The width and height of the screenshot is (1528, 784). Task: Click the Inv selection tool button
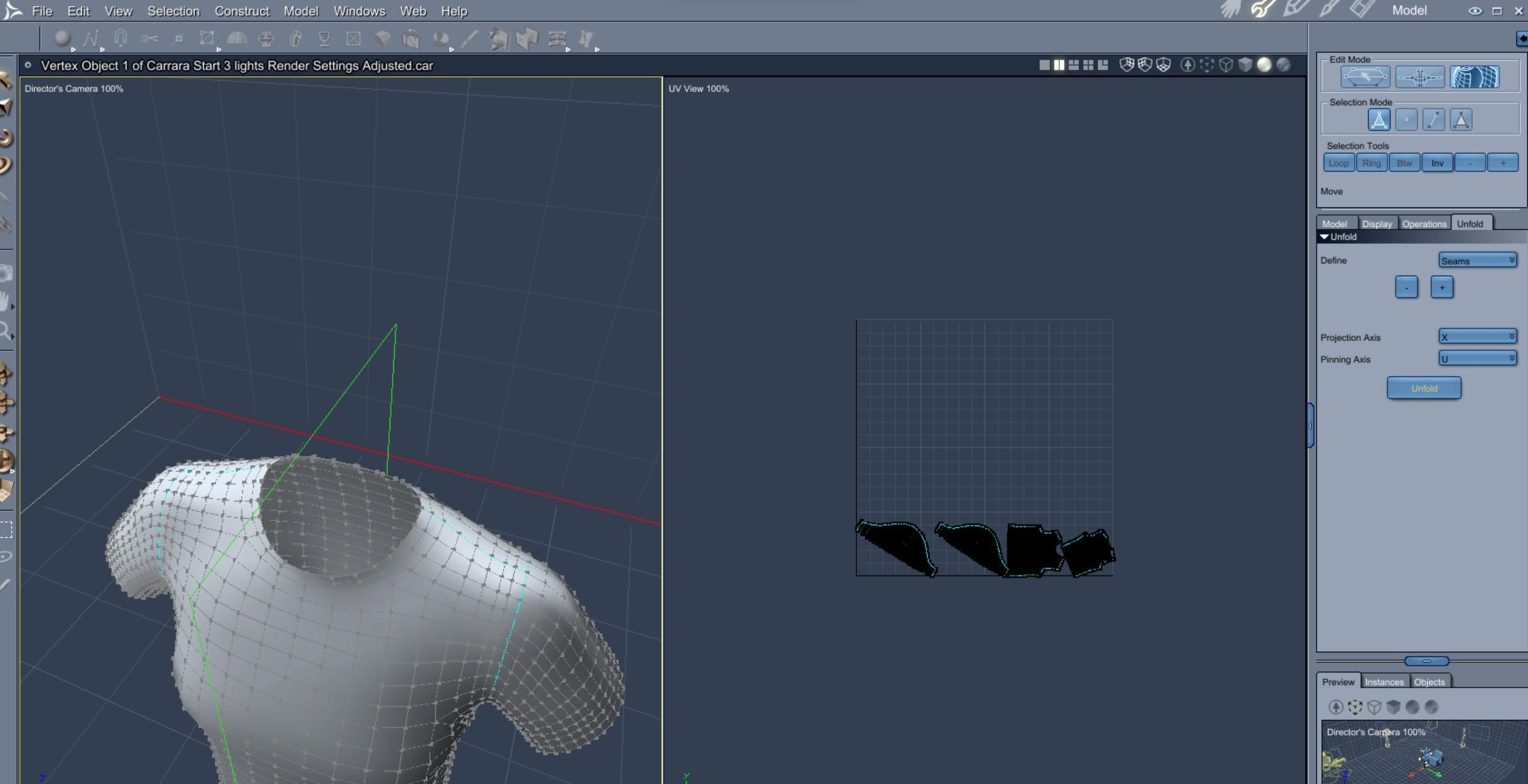click(x=1437, y=163)
